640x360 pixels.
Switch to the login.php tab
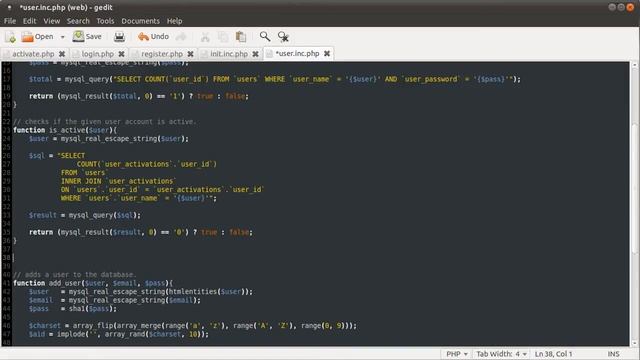[x=98, y=54]
